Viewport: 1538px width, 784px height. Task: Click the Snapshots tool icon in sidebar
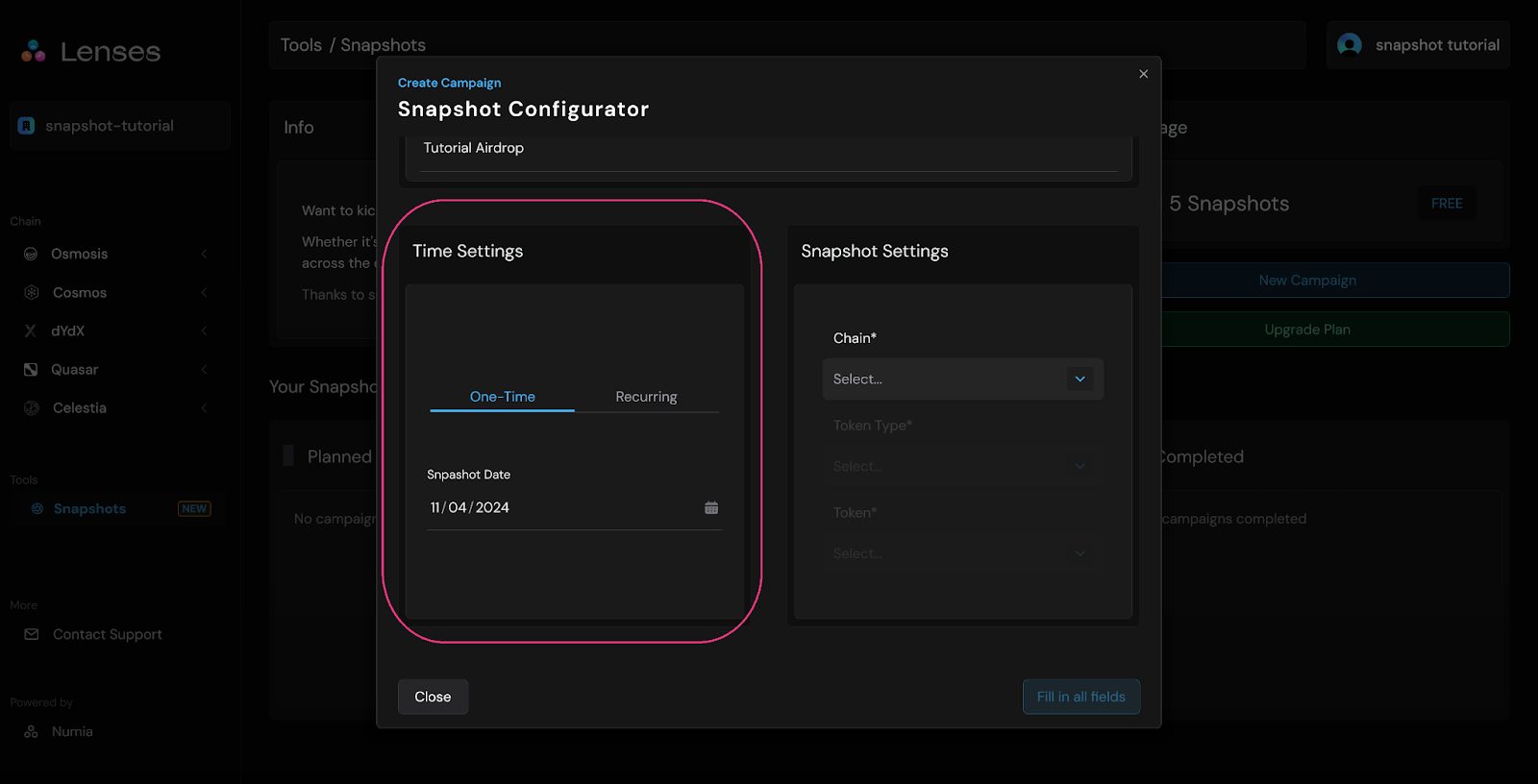(37, 508)
